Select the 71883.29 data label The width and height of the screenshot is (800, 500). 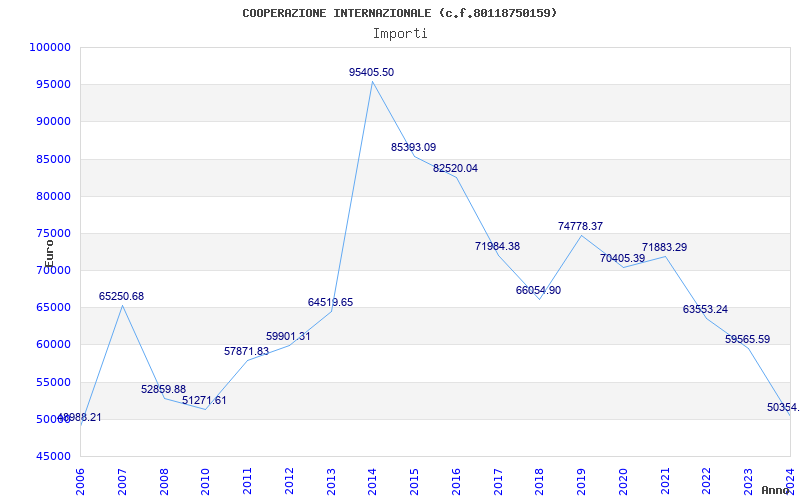(x=664, y=247)
